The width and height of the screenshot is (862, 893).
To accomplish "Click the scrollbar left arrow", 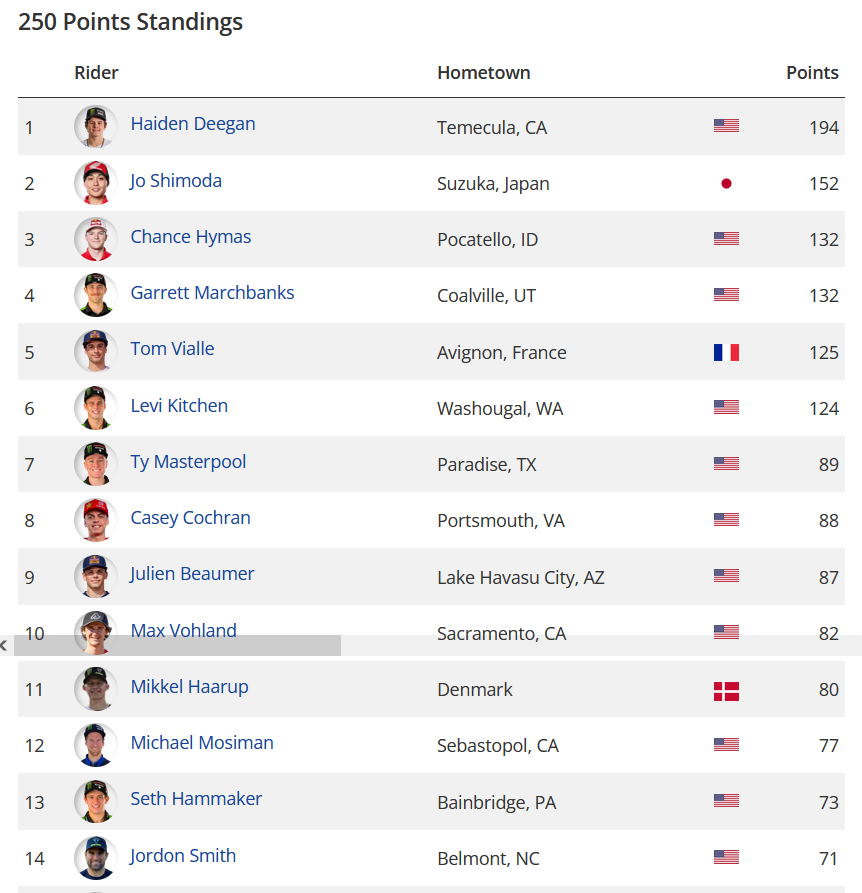I will coord(5,645).
